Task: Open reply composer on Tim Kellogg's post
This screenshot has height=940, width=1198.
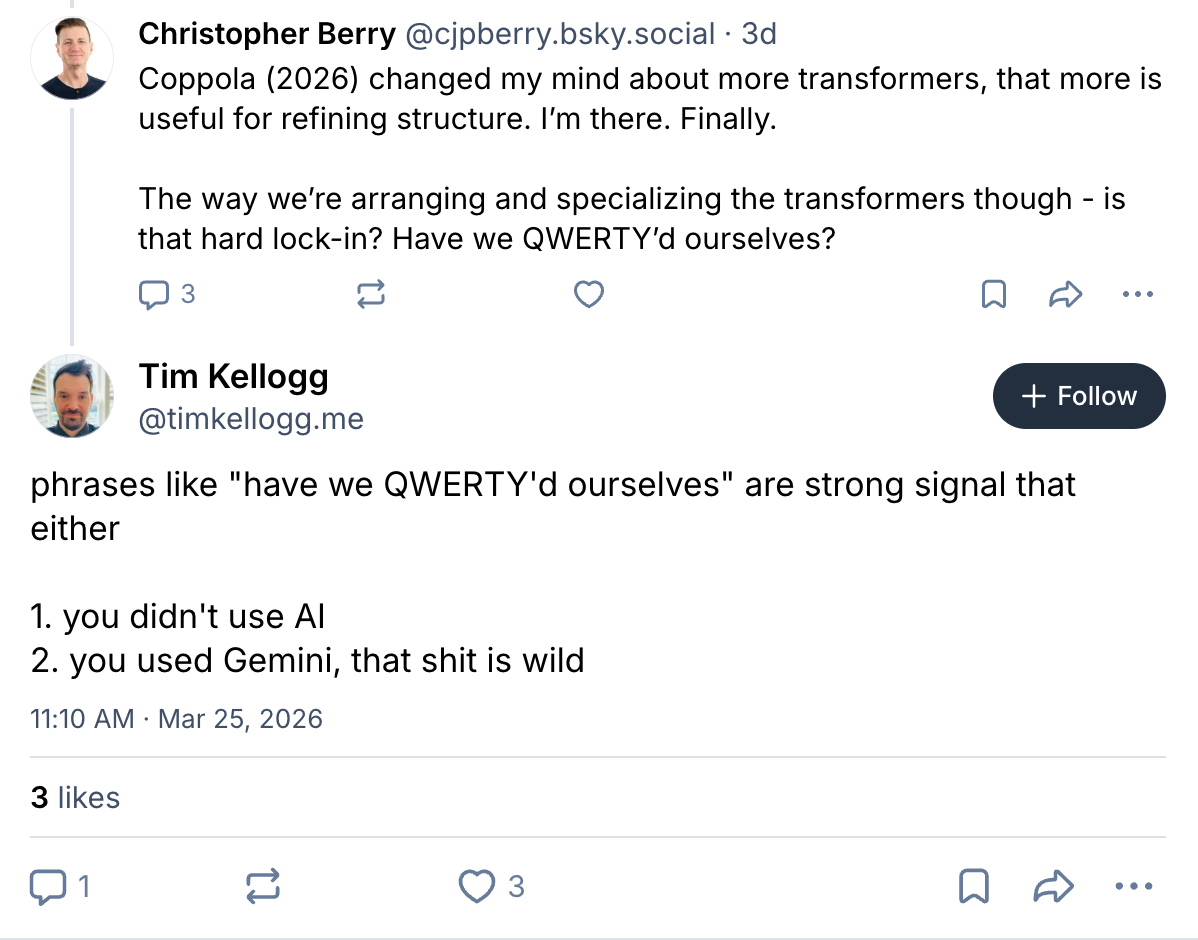Action: 48,886
